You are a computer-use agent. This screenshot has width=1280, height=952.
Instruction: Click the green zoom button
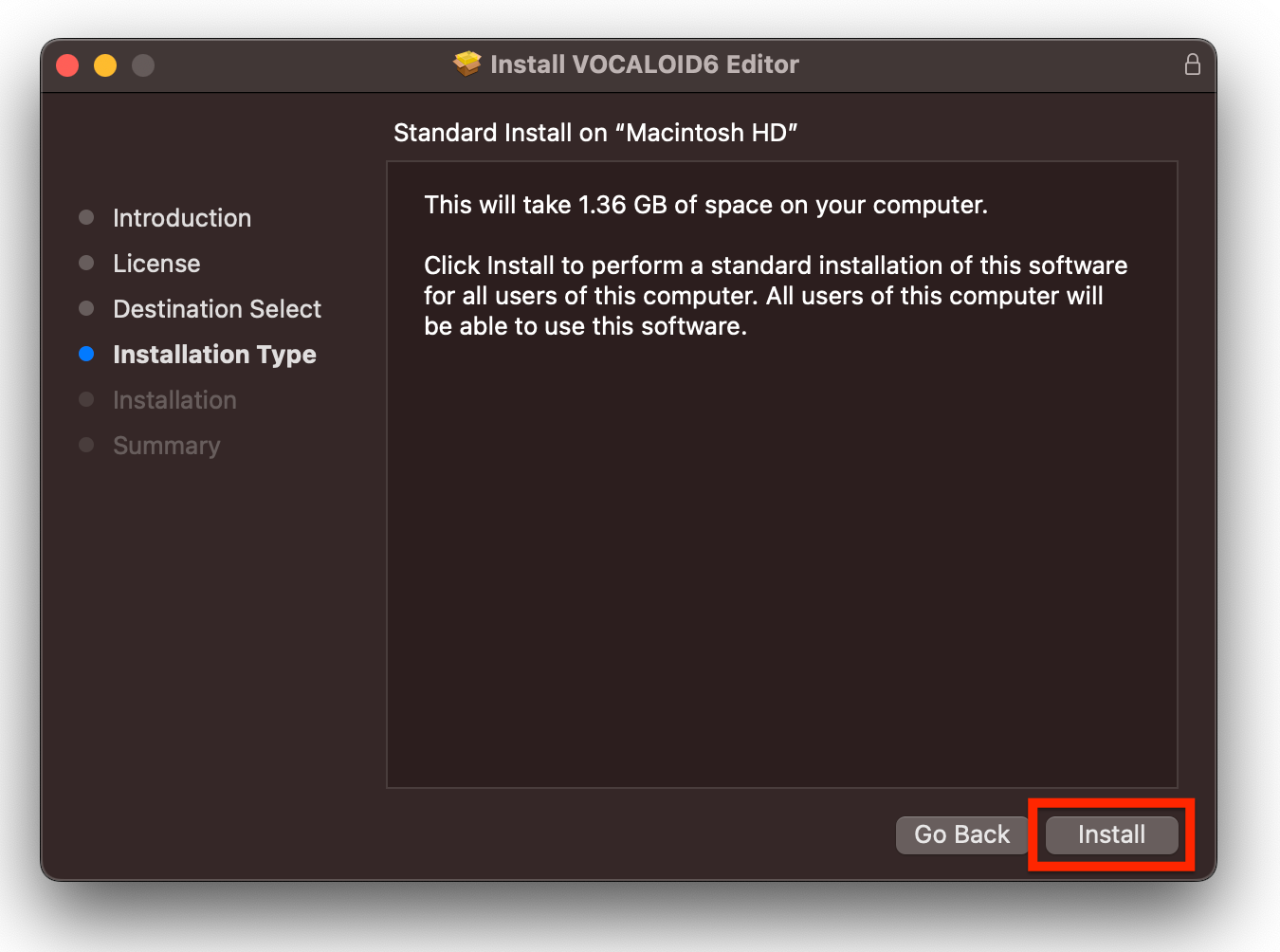click(142, 64)
